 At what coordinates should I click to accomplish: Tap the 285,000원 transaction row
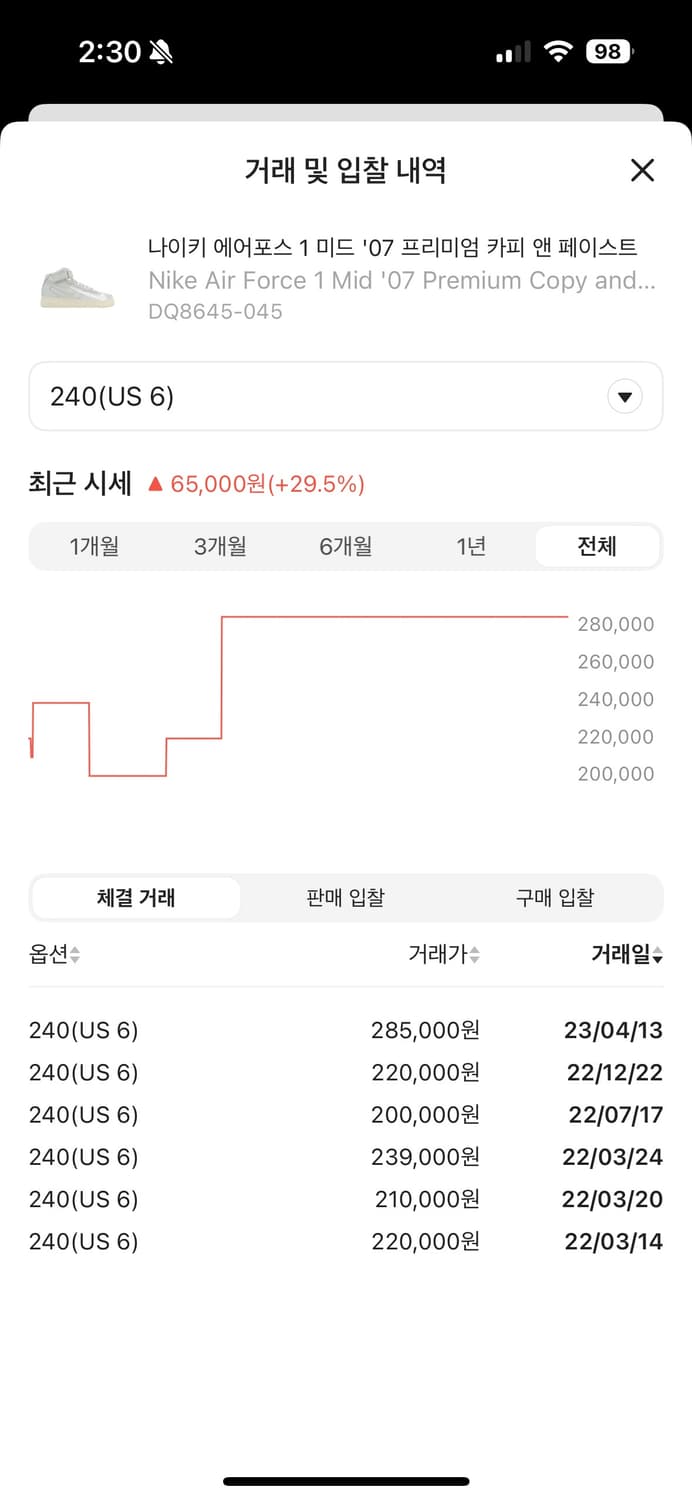coord(346,1030)
